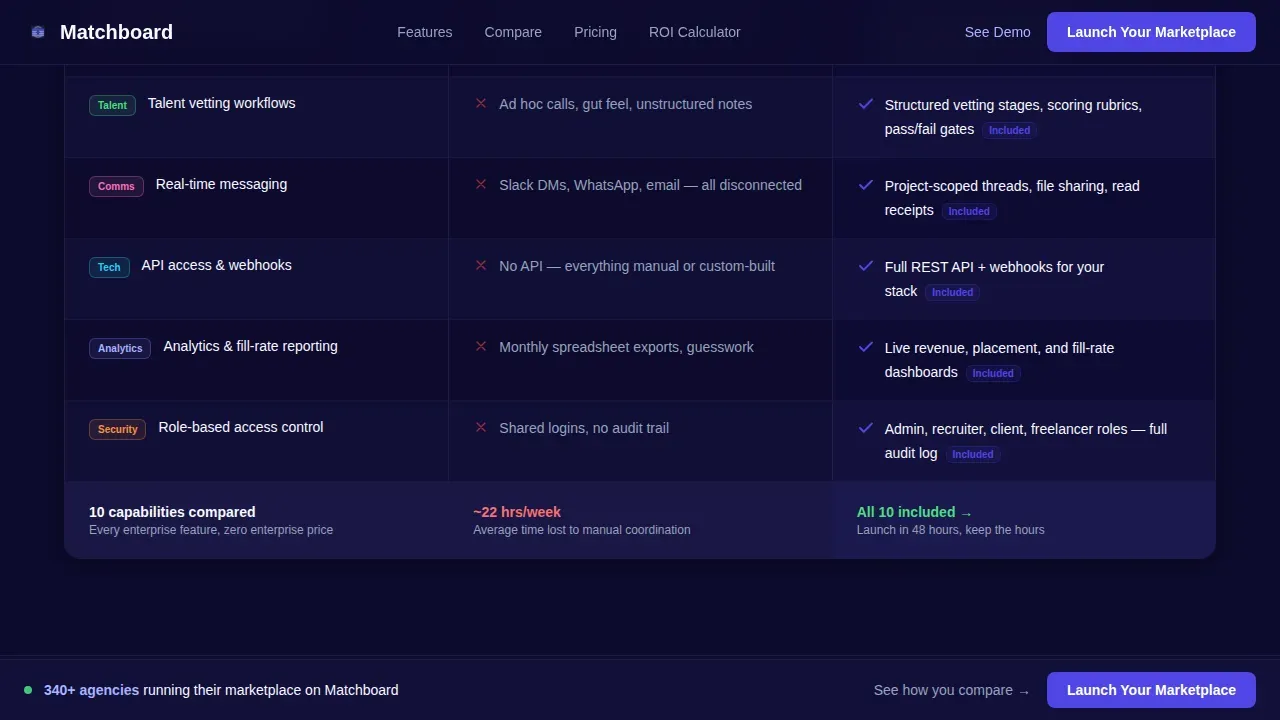The width and height of the screenshot is (1280, 720).
Task: Click the checkmark beside Full REST API
Action: pyautogui.click(x=866, y=265)
